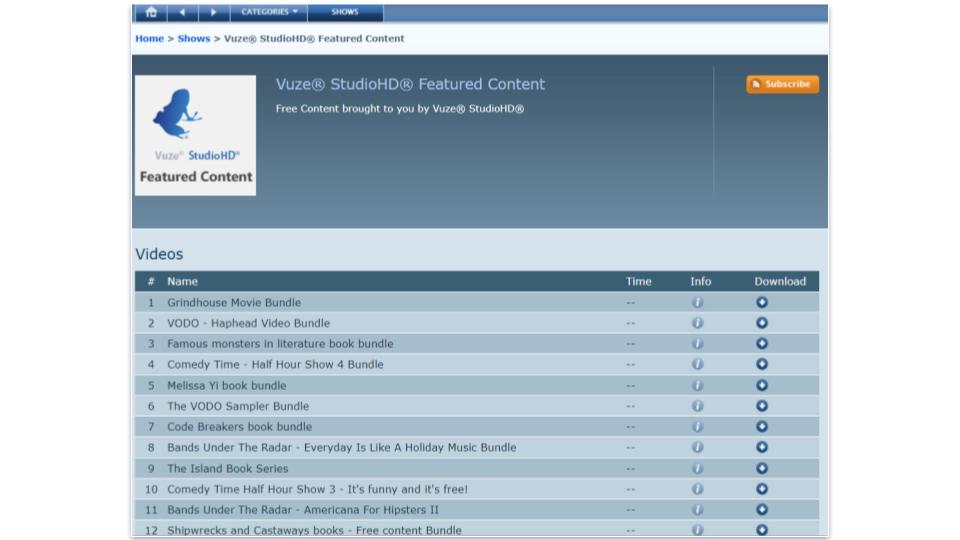Image resolution: width=960 pixels, height=540 pixels.
Task: Click the Download column header
Action: click(780, 282)
